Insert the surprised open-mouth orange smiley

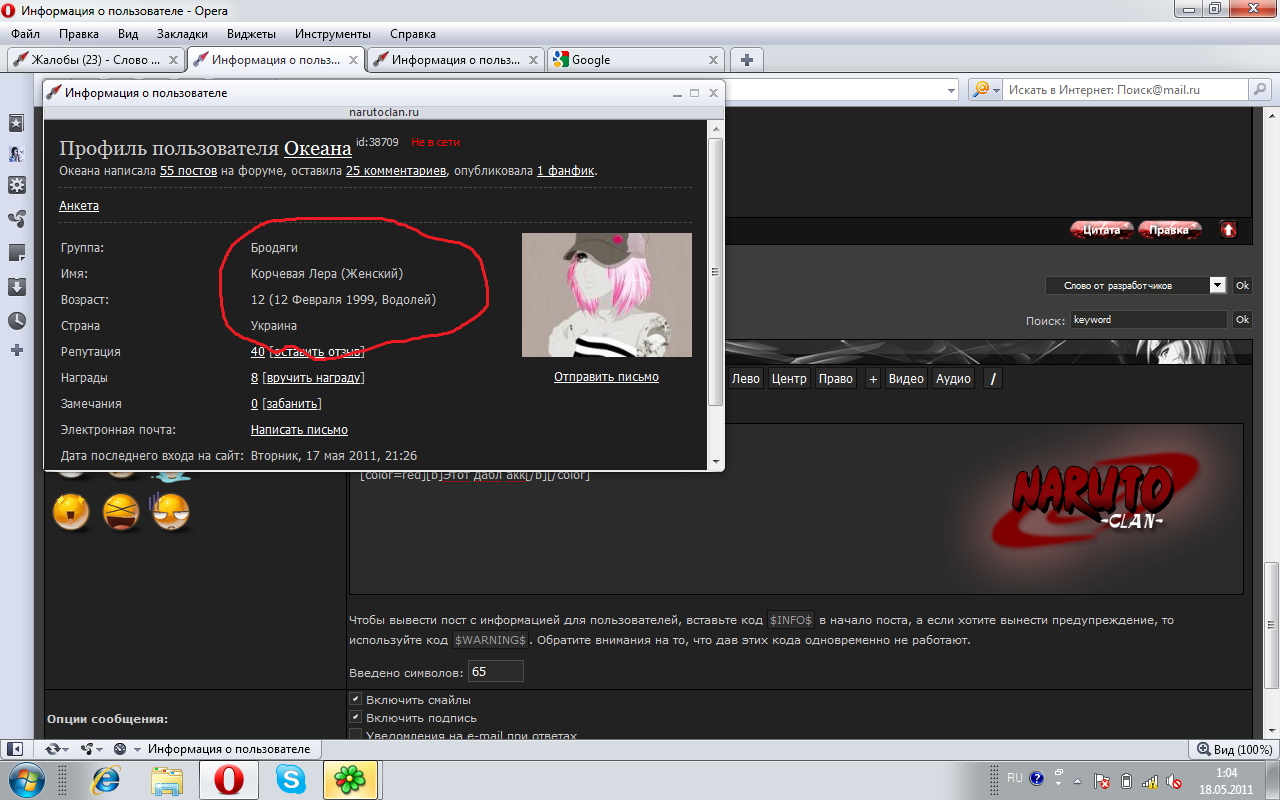point(71,513)
